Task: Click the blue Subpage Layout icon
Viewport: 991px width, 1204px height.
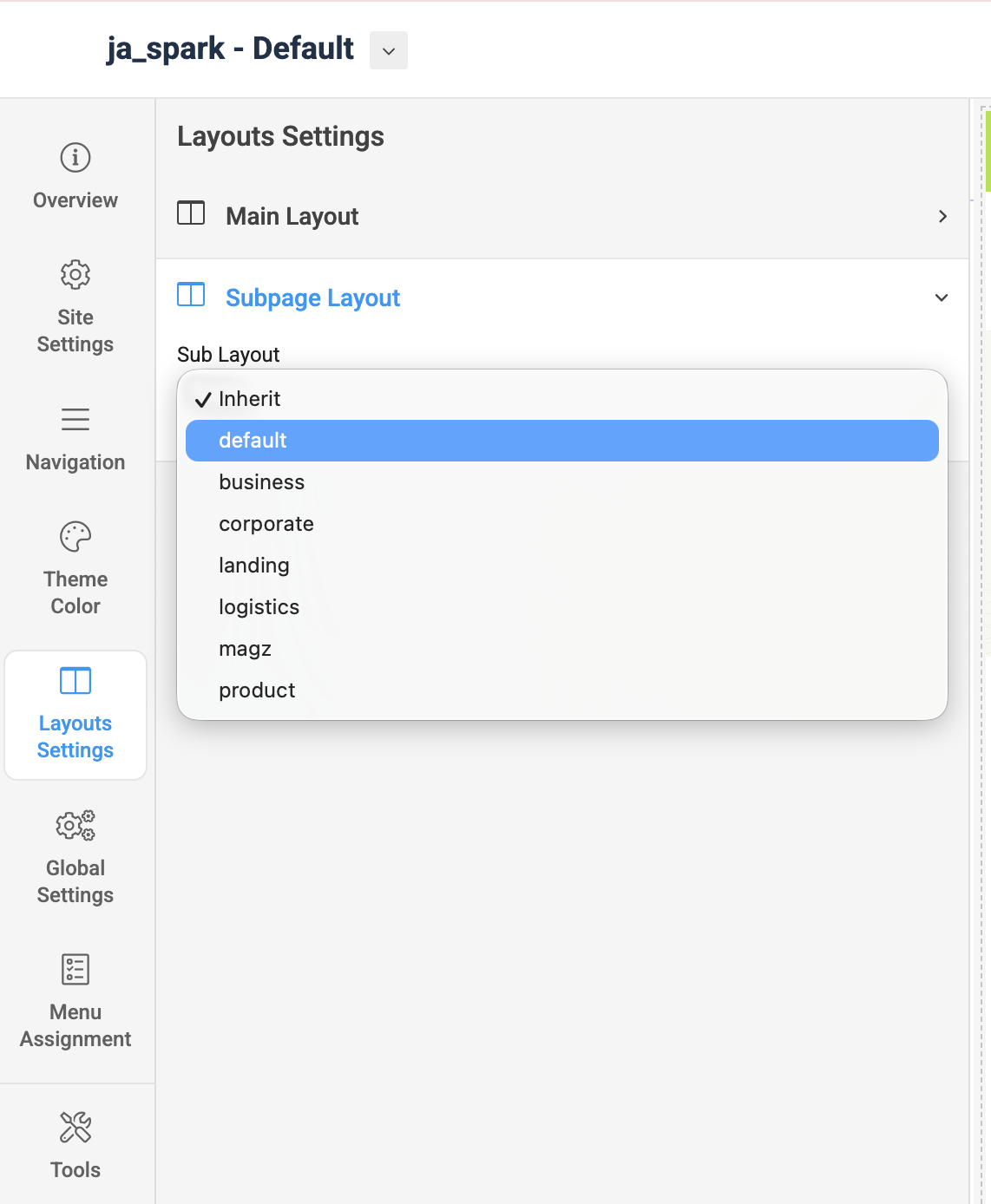Action: pyautogui.click(x=191, y=294)
